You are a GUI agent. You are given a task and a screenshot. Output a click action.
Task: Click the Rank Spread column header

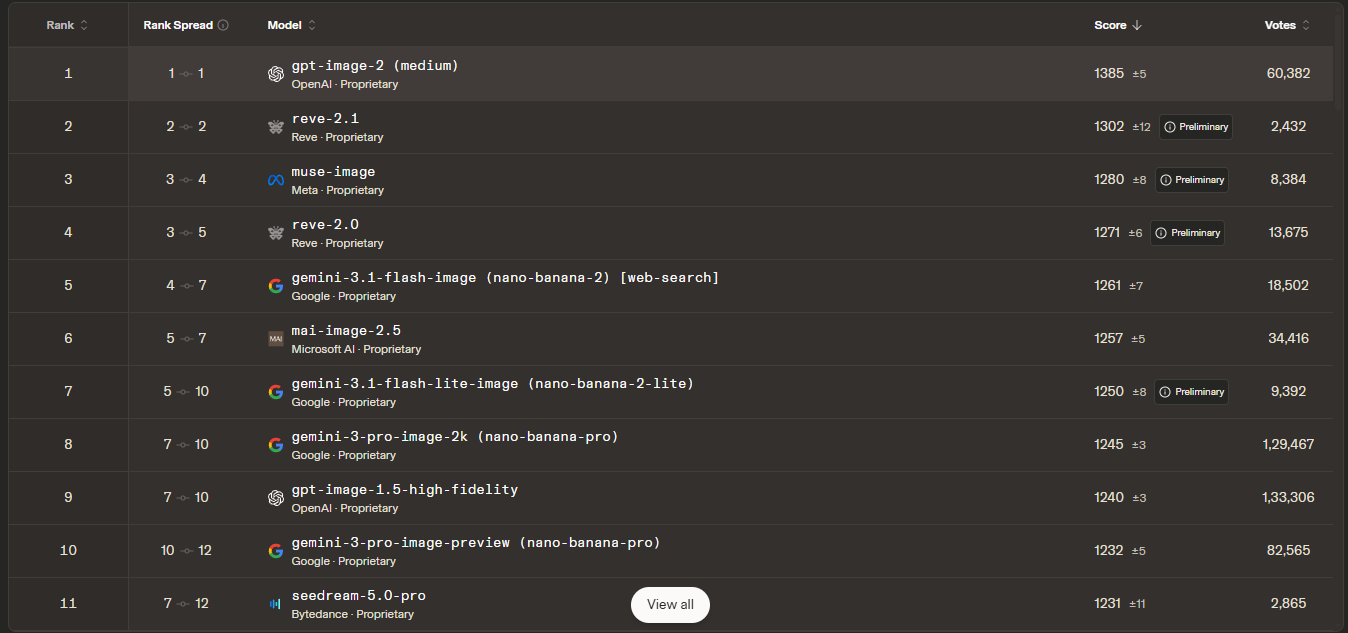tap(178, 25)
